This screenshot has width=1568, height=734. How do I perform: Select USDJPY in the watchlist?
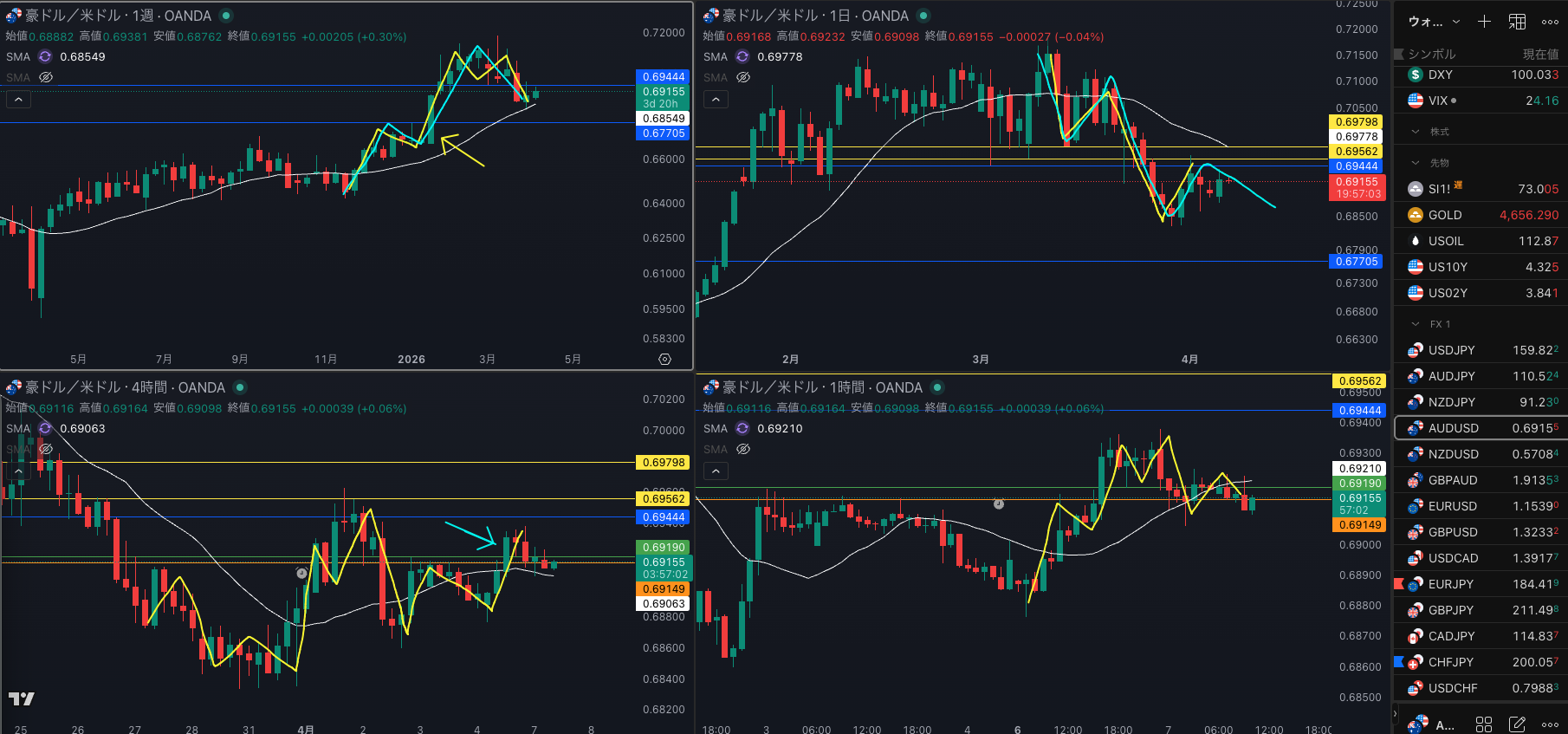tap(1451, 350)
